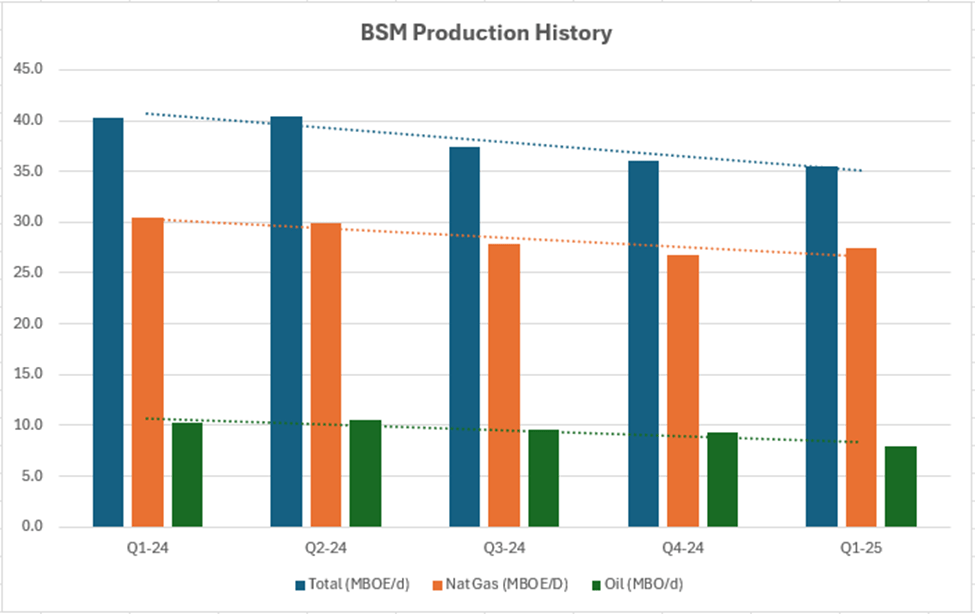Select the Q3-24 axis label
This screenshot has width=975, height=614.
504,548
